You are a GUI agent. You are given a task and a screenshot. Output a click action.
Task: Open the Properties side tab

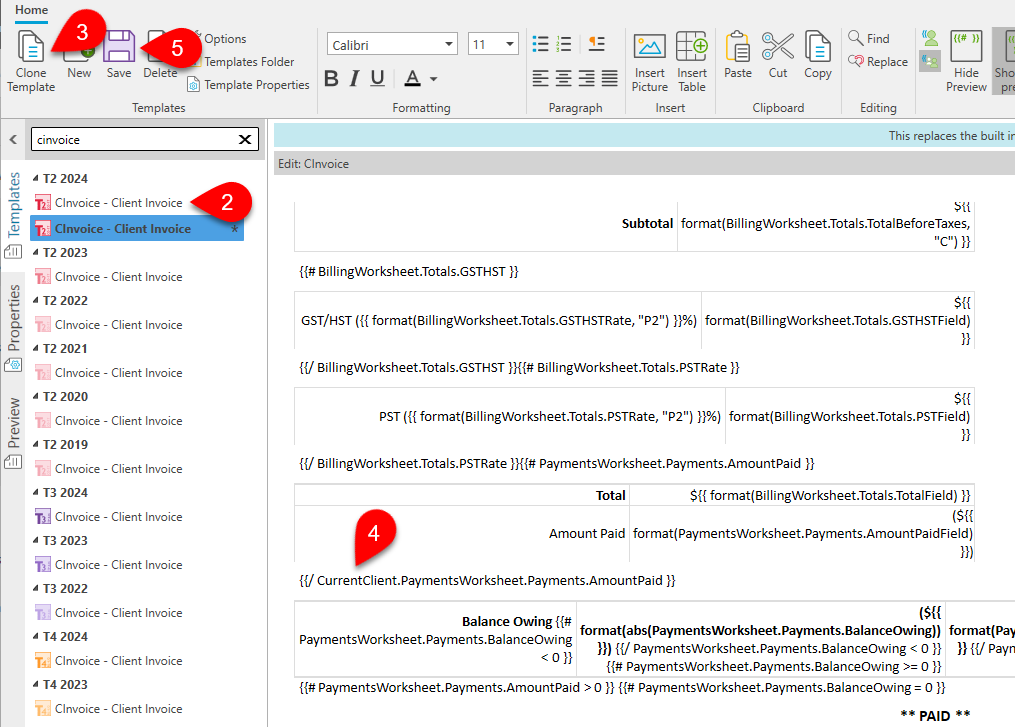point(14,327)
